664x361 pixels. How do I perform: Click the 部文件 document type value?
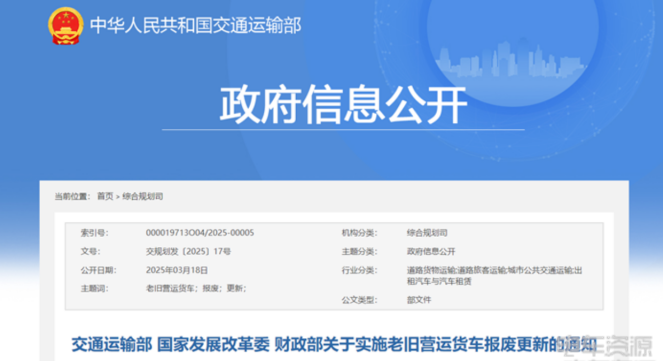(x=419, y=300)
